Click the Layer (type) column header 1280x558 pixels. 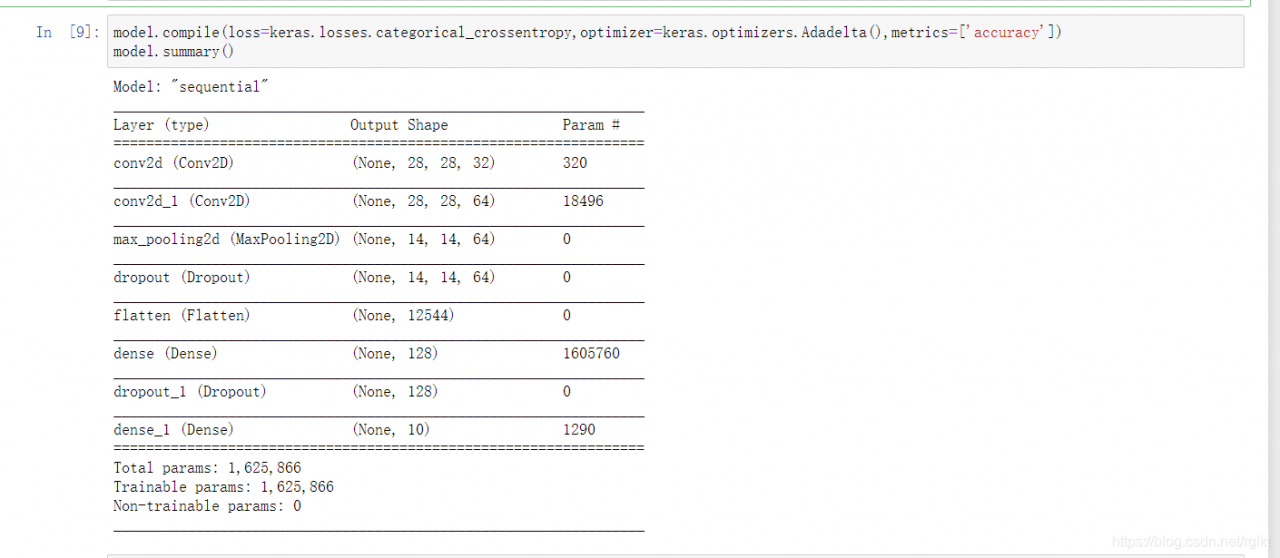click(161, 125)
